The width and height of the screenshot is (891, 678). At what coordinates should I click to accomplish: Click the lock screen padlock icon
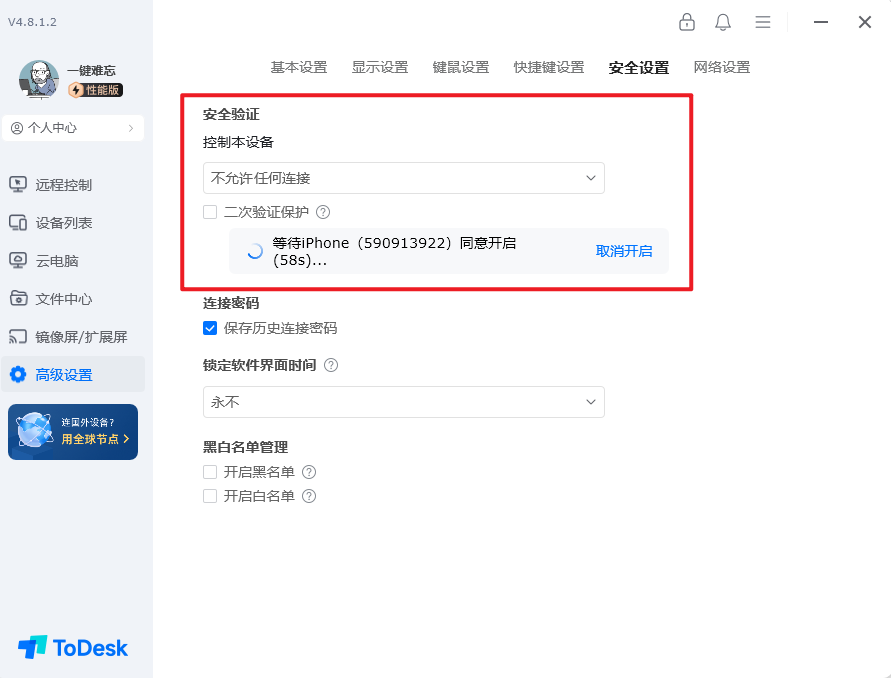686,22
